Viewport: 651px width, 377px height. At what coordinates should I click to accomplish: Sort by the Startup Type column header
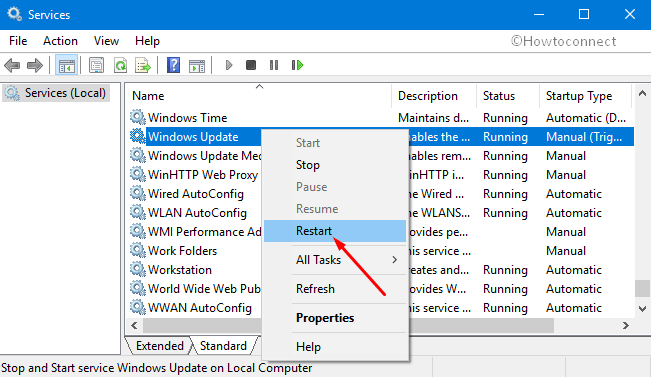pyautogui.click(x=586, y=96)
